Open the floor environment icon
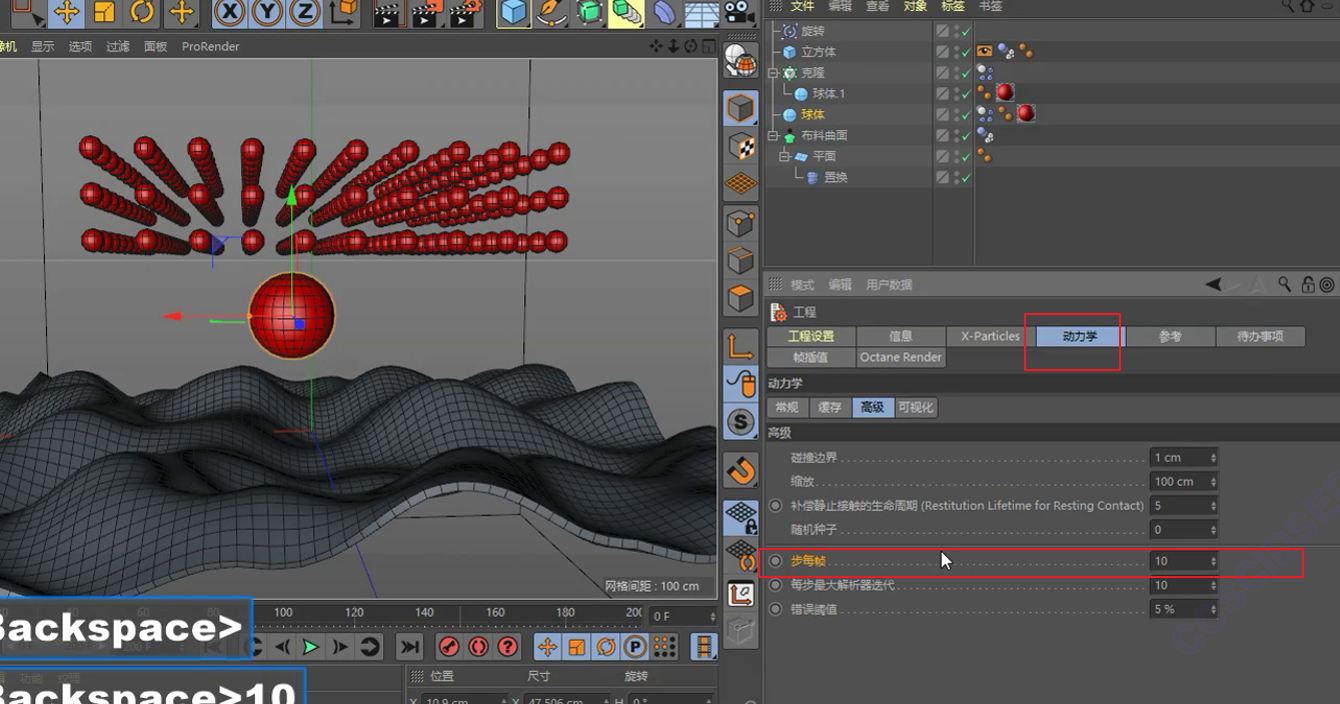Viewport: 1340px width, 704px height. pos(702,13)
